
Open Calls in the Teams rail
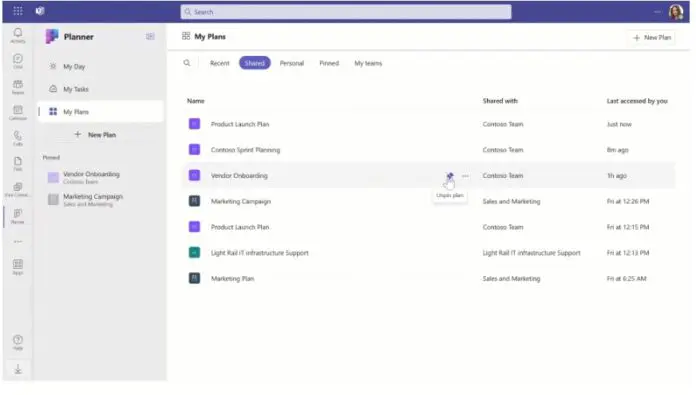click(18, 138)
